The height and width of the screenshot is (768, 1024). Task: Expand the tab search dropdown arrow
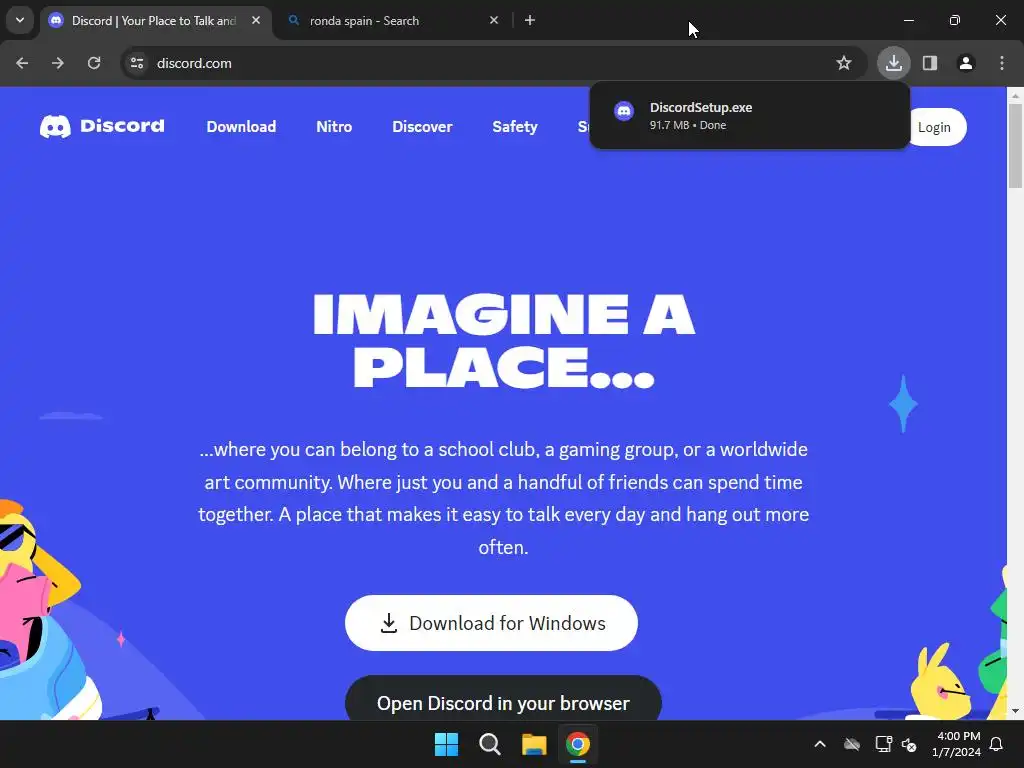pos(20,20)
